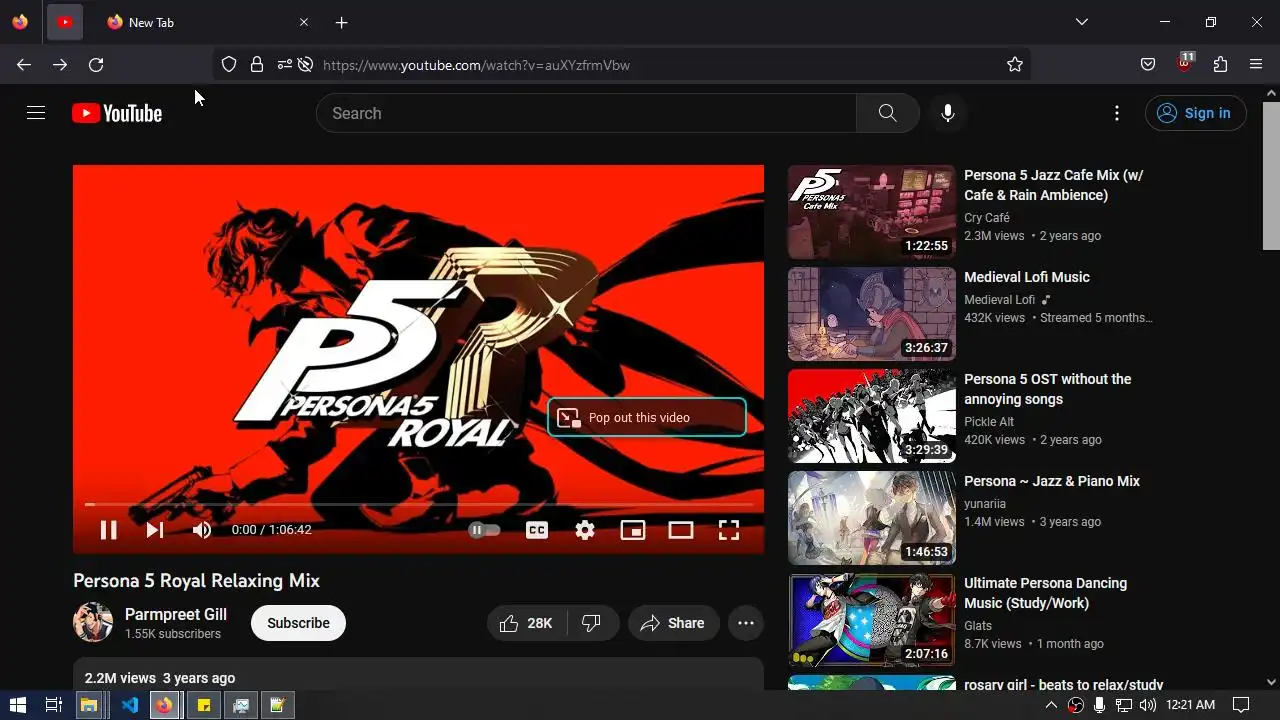This screenshot has width=1280, height=720.
Task: Open File Explorer from the taskbar
Action: 89,705
